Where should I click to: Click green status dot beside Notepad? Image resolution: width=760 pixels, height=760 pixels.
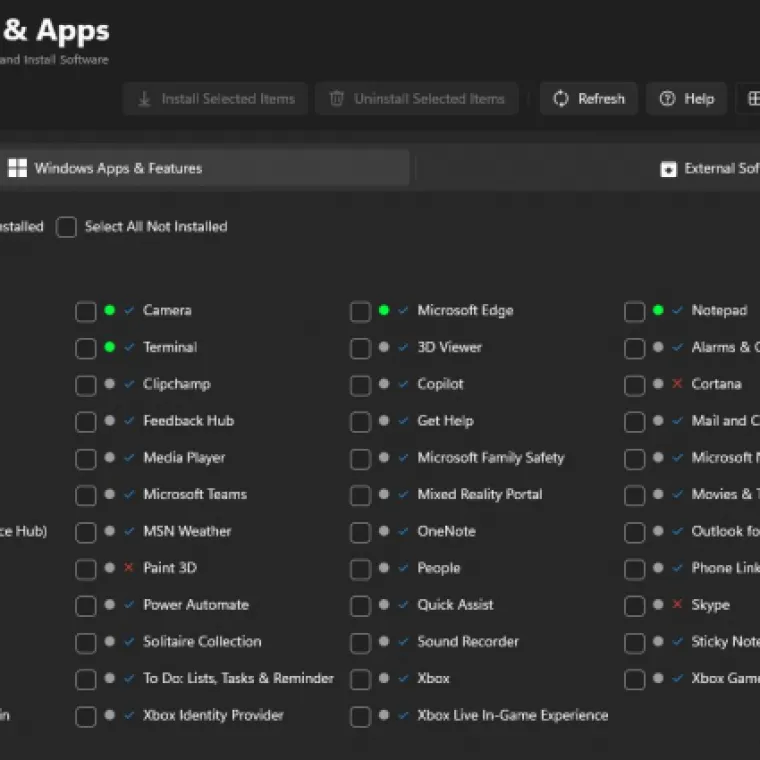click(658, 310)
